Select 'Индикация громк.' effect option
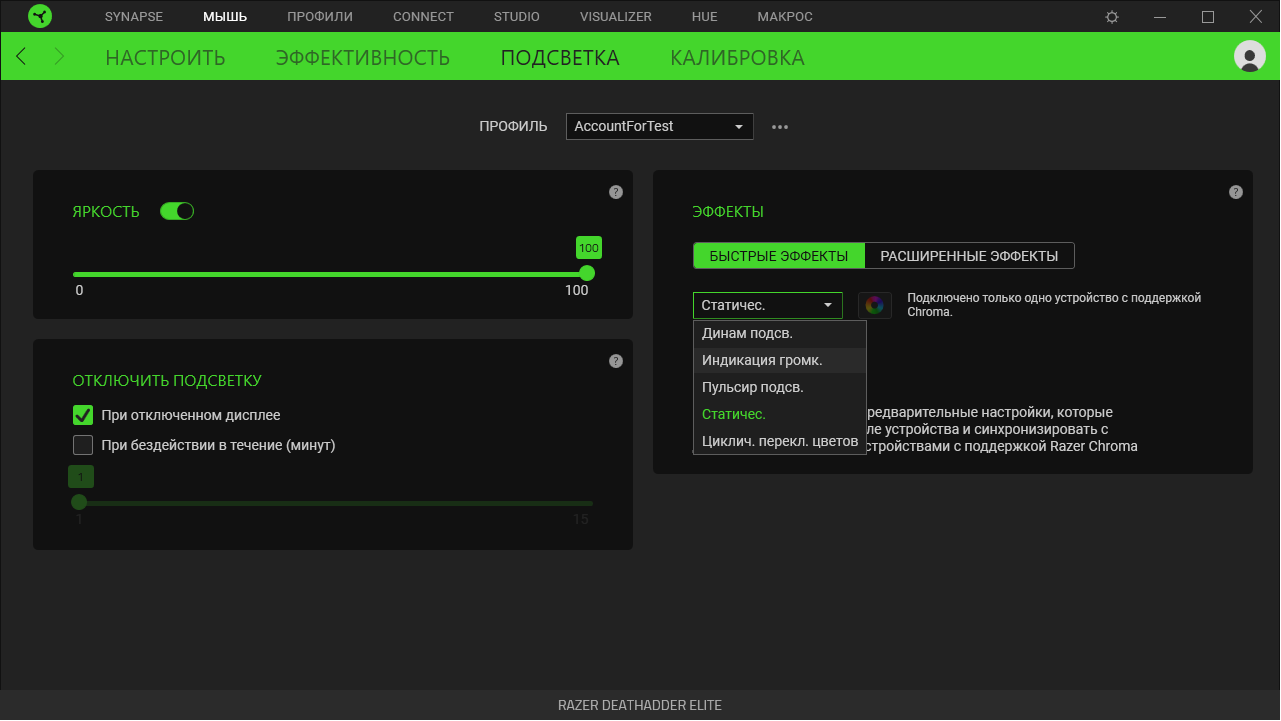Image resolution: width=1281 pixels, height=721 pixels. (x=780, y=360)
